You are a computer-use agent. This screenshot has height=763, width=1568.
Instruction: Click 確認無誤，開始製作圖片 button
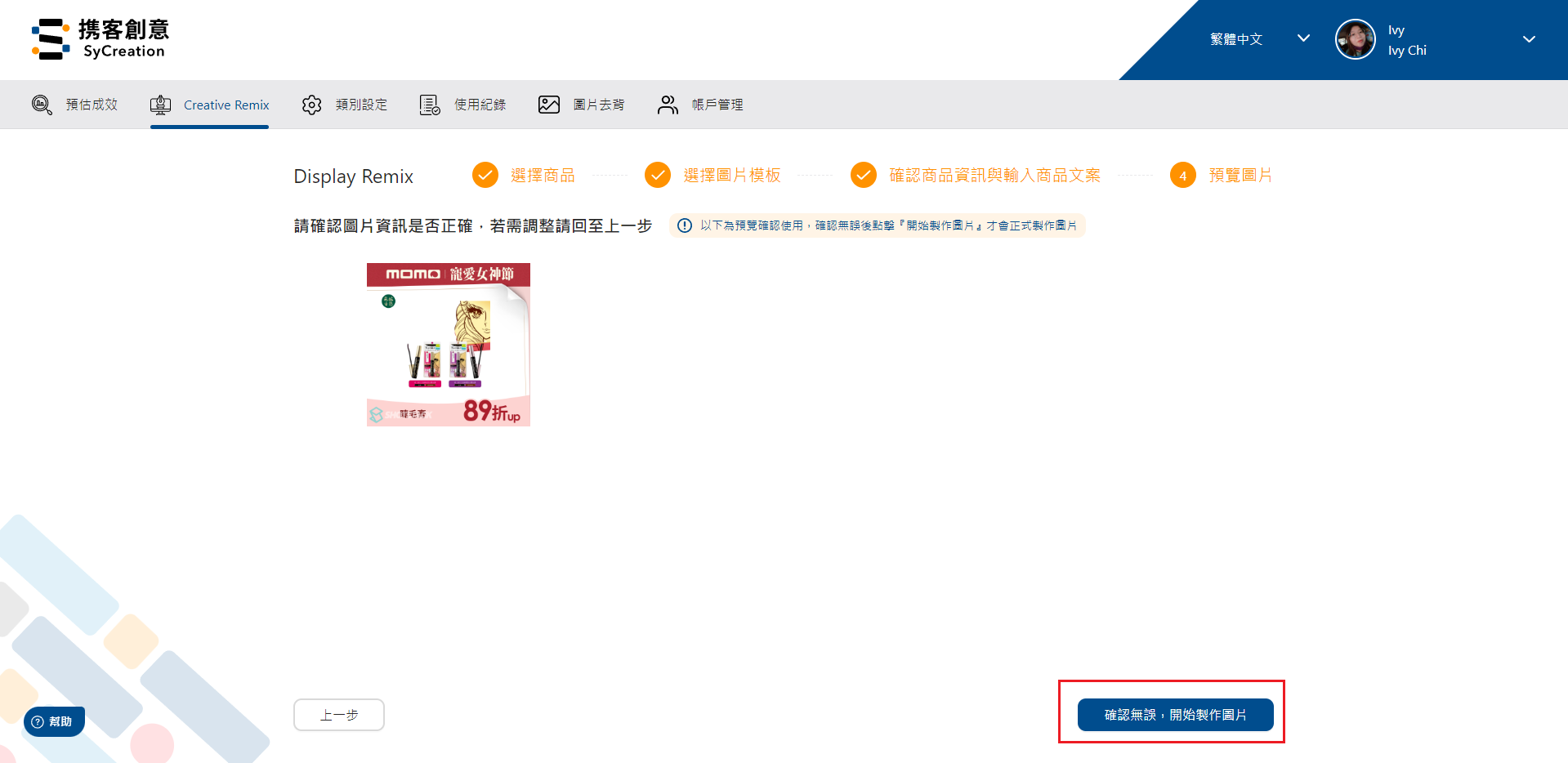(1175, 715)
